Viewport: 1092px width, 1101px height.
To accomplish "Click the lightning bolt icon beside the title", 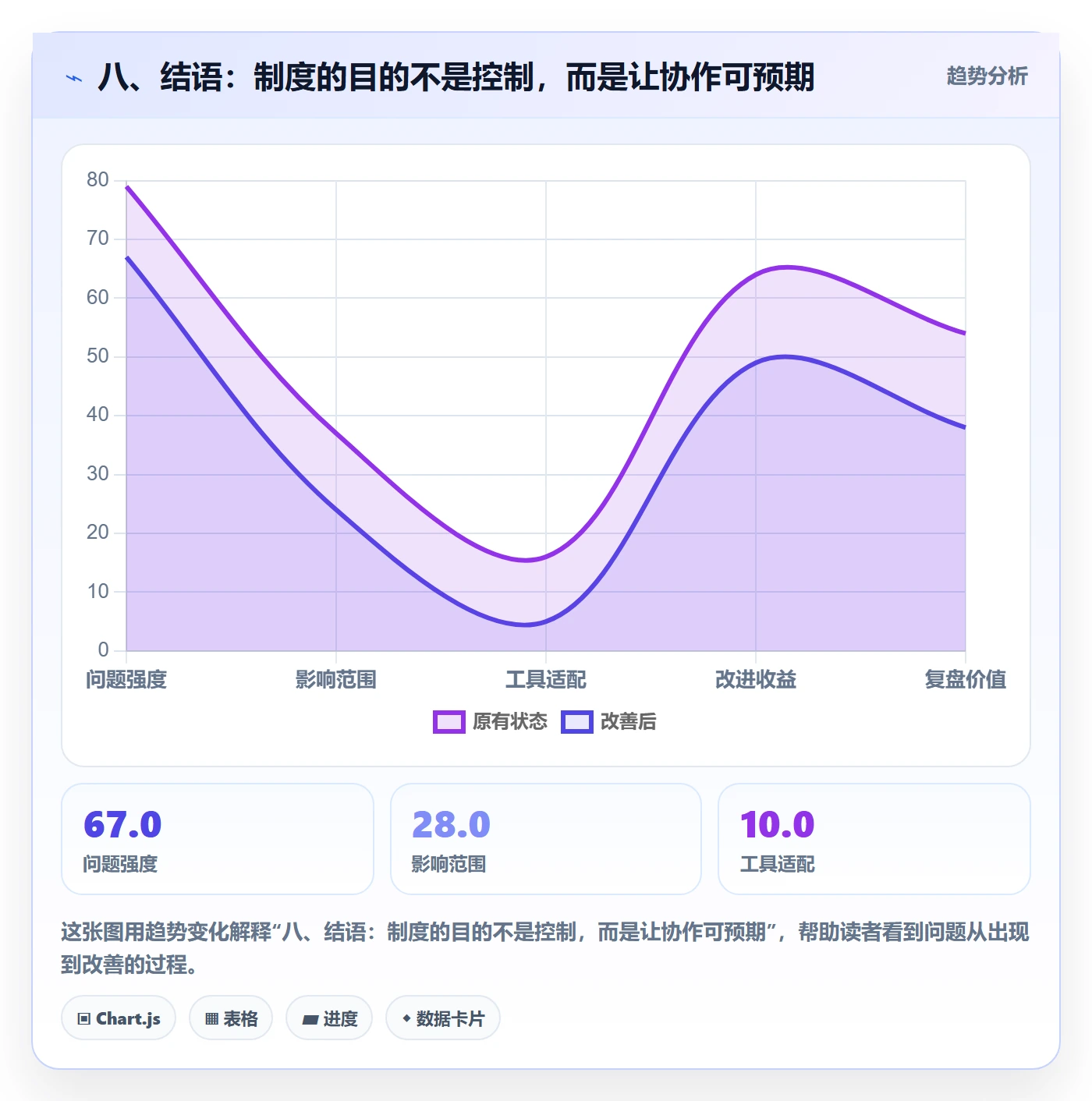I will tap(74, 78).
